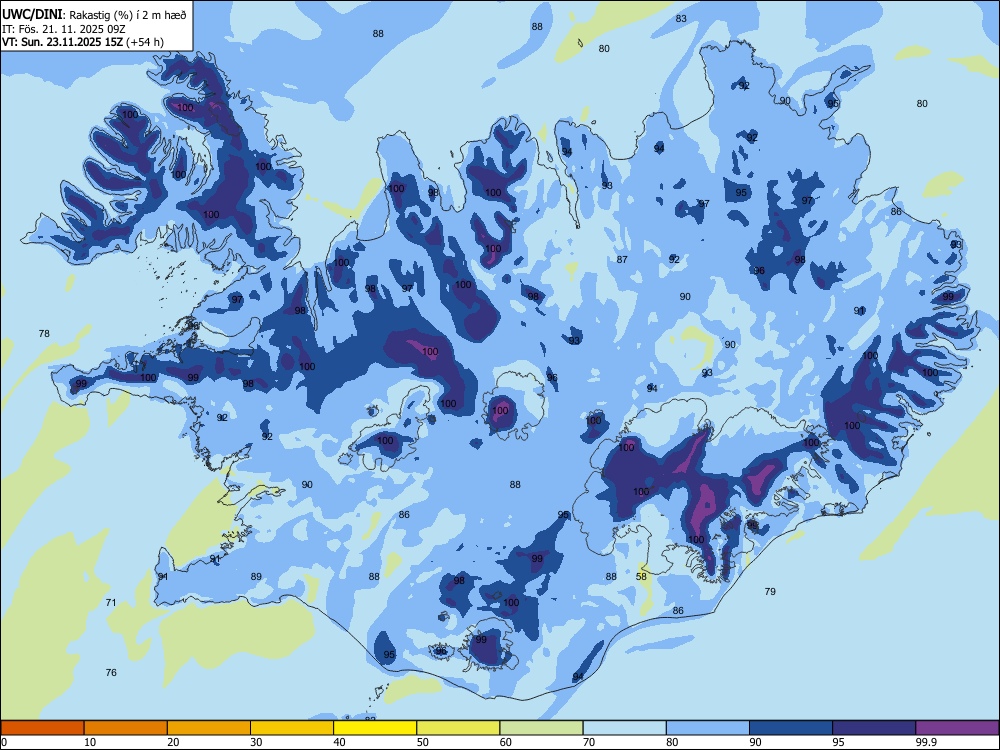Select the medium blue 80–90 legend swatch
This screenshot has width=1000, height=750.
click(x=708, y=728)
